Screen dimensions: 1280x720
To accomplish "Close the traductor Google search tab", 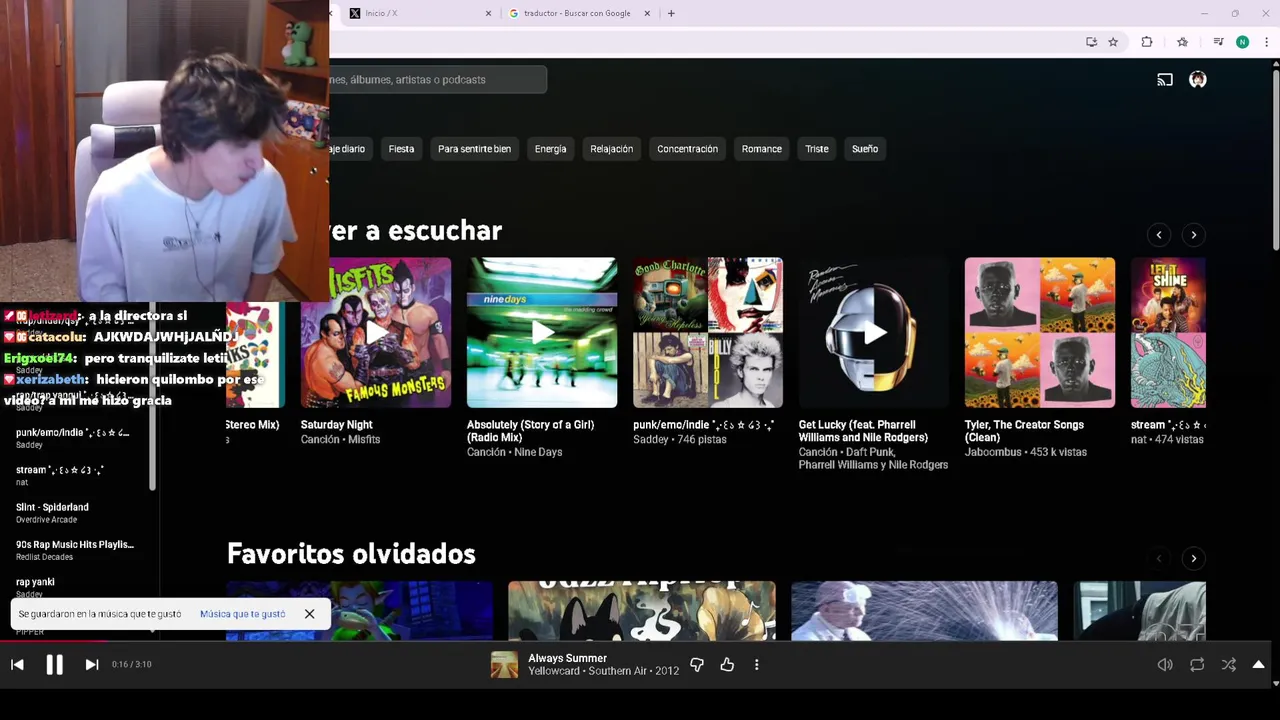I will pos(647,13).
